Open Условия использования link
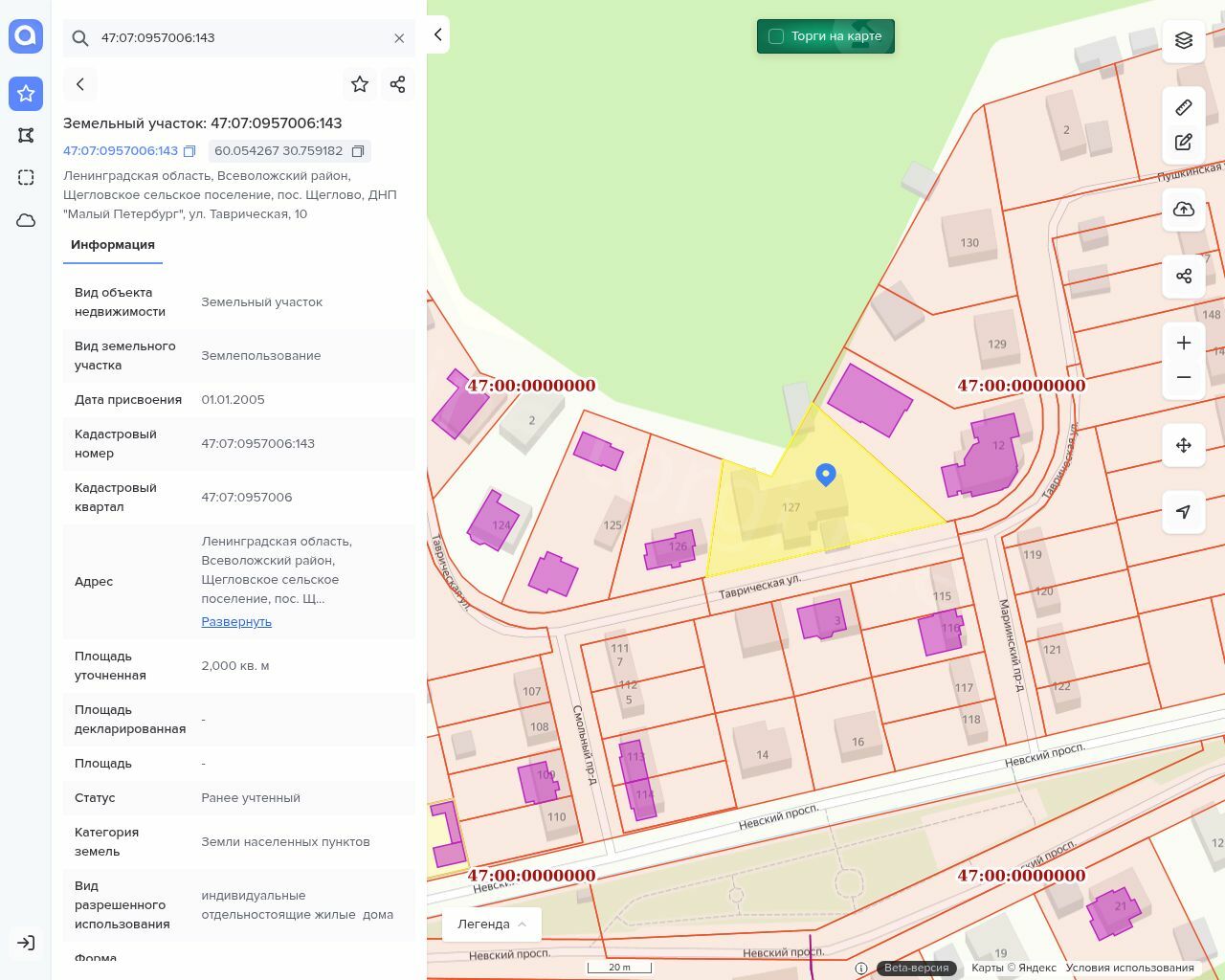The width and height of the screenshot is (1225, 980). 1129,968
